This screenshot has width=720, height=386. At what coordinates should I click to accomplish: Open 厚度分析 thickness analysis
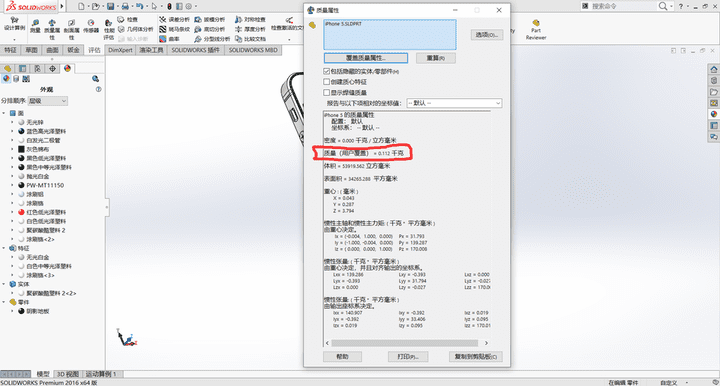pos(250,29)
